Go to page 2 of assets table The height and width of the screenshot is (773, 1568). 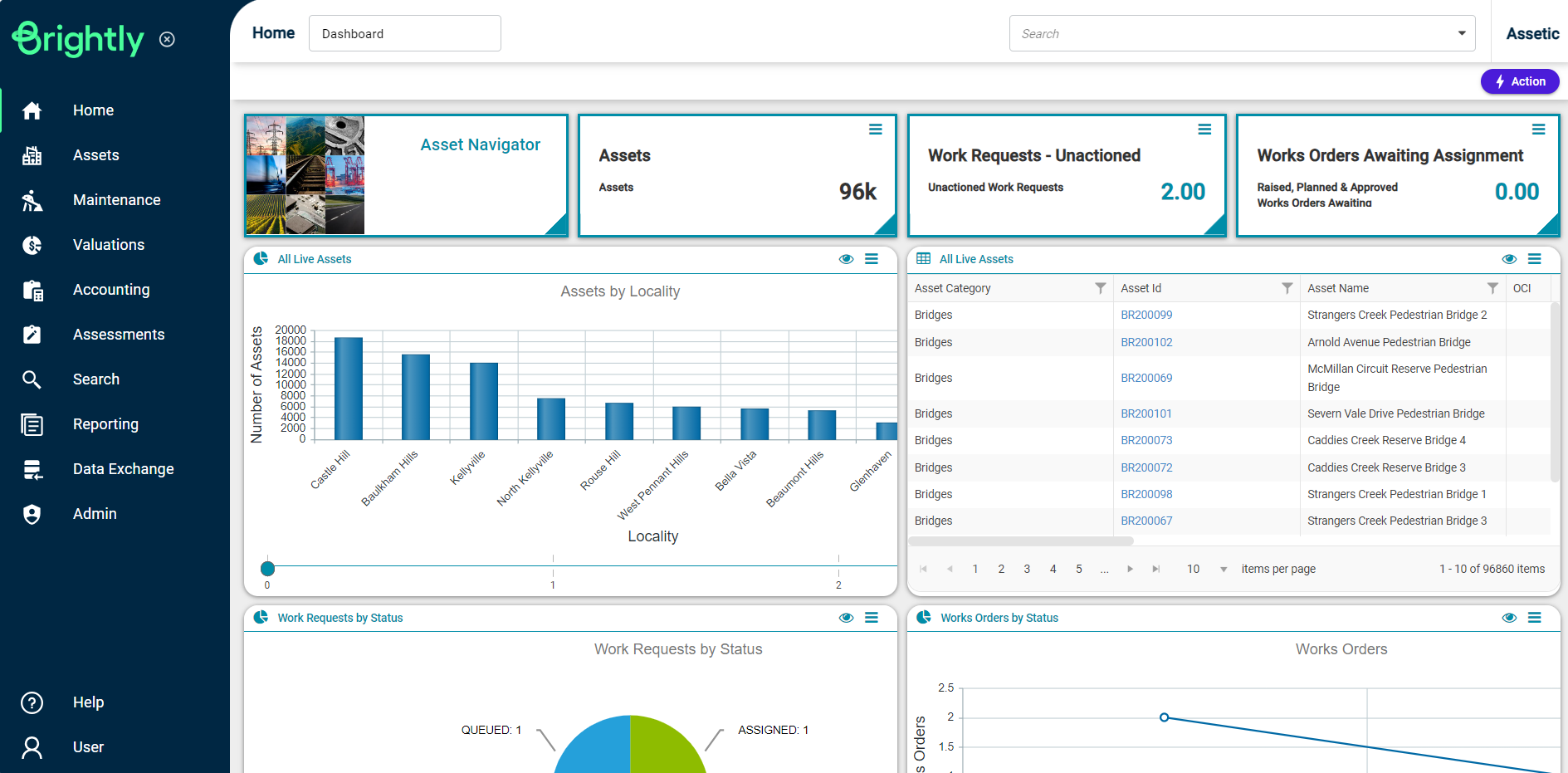1001,569
